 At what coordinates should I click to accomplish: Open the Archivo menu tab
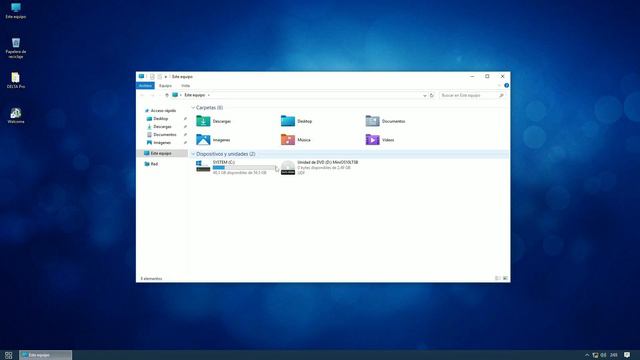click(x=145, y=86)
